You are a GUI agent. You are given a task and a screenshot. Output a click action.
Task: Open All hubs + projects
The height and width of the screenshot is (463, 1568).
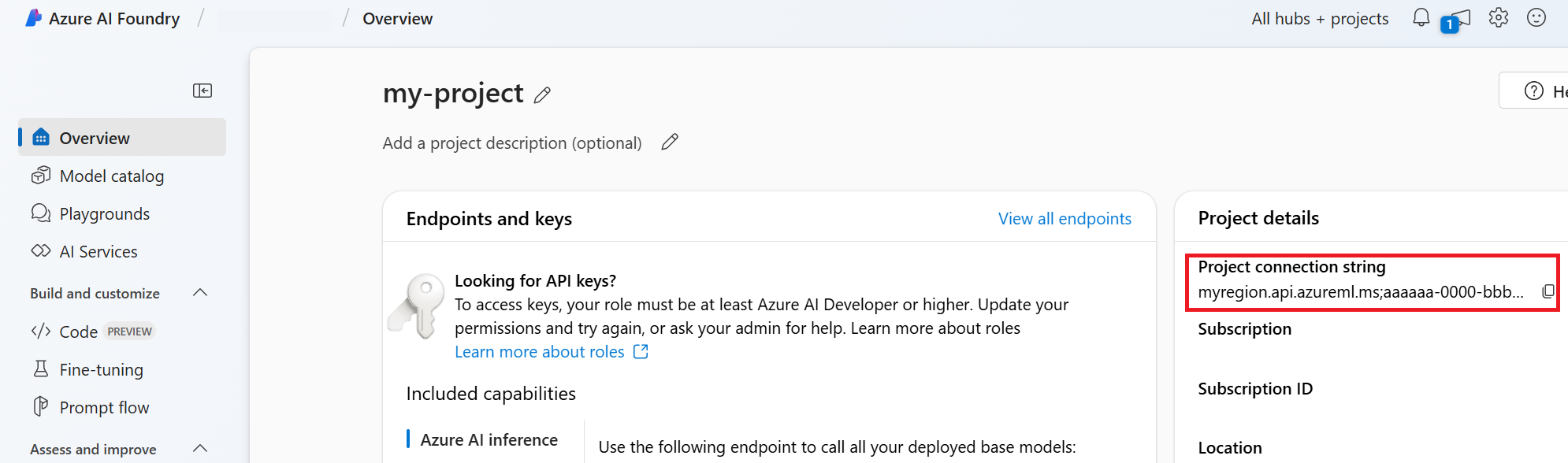[1320, 18]
